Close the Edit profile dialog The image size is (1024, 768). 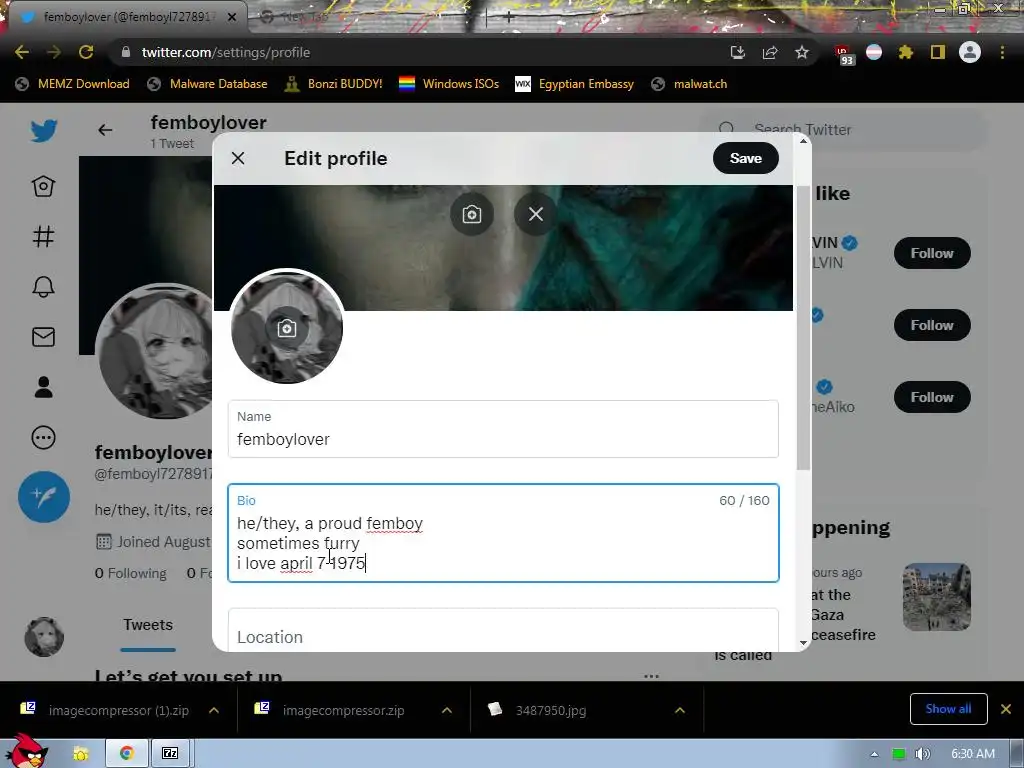(238, 158)
